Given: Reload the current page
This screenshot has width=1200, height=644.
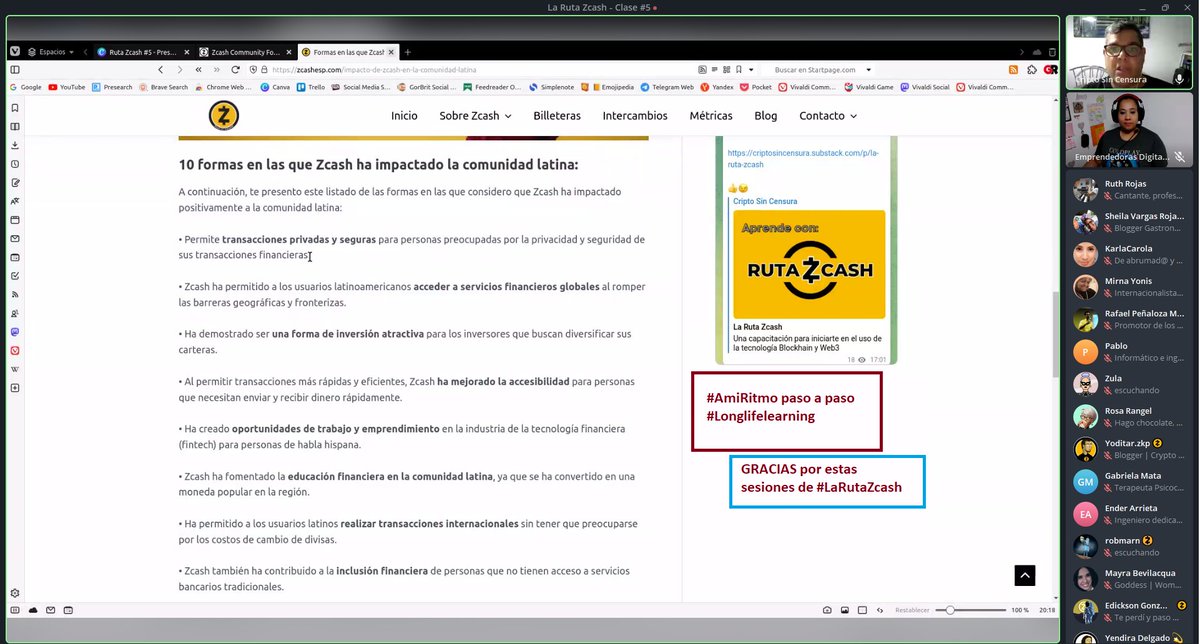Looking at the screenshot, I should 235,70.
